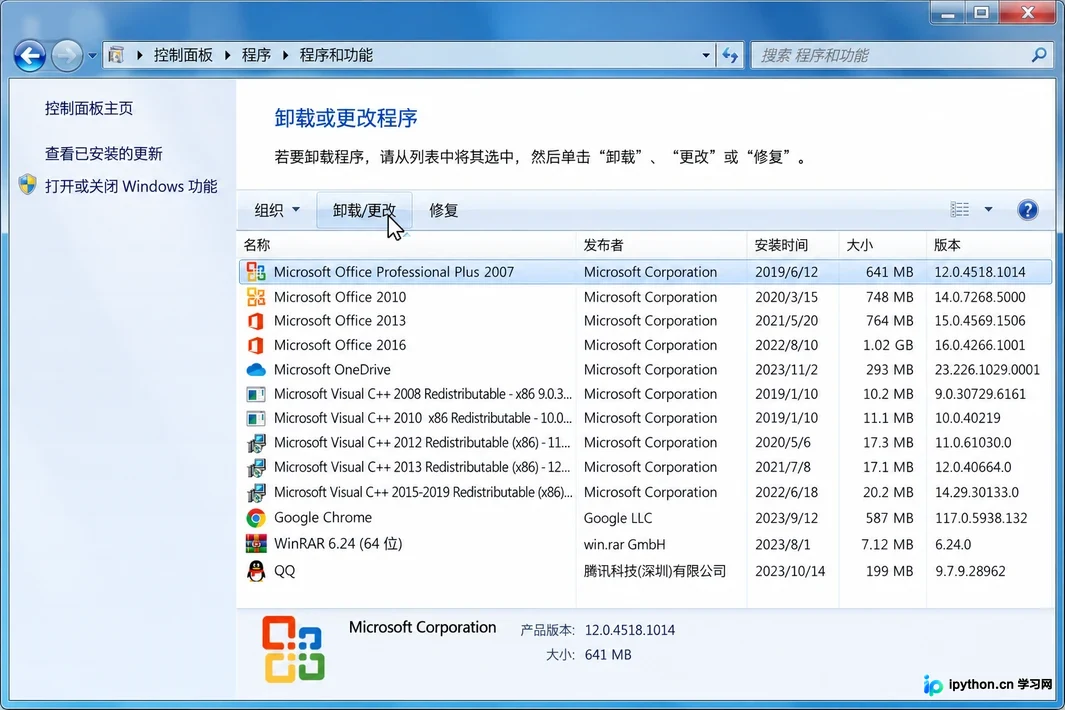Click the WinRAR 6.24 icon
Viewport: 1065px width, 710px height.
[256, 544]
